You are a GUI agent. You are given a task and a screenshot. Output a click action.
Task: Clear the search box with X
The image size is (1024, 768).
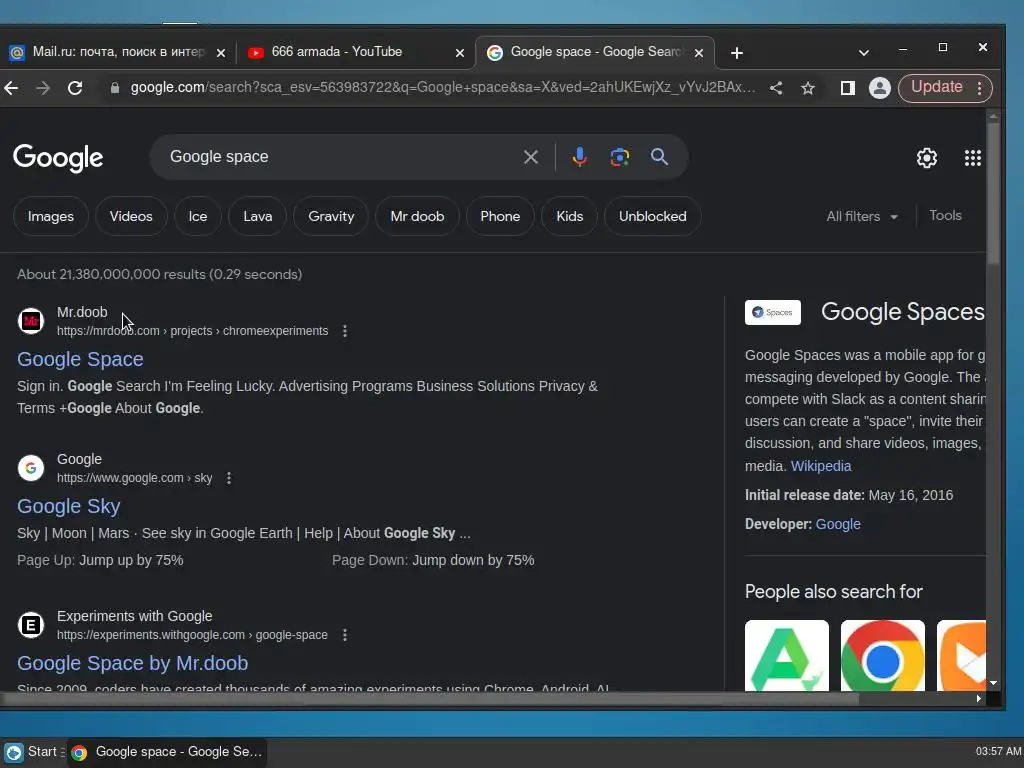pyautogui.click(x=530, y=157)
